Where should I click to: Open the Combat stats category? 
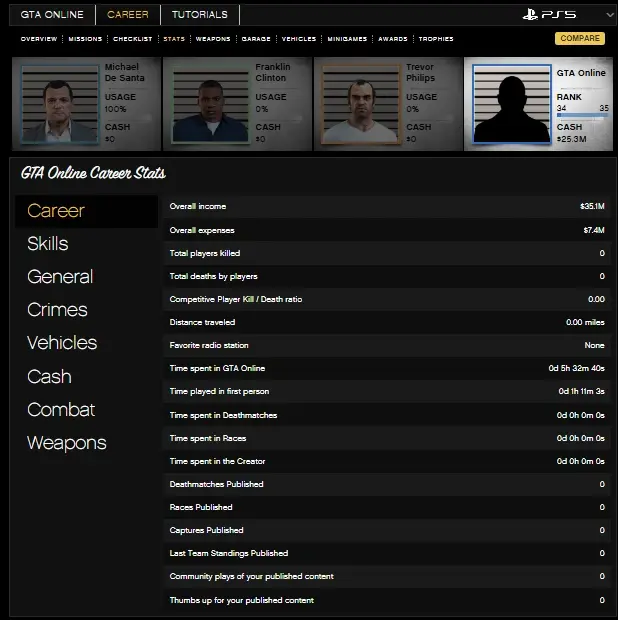click(61, 410)
